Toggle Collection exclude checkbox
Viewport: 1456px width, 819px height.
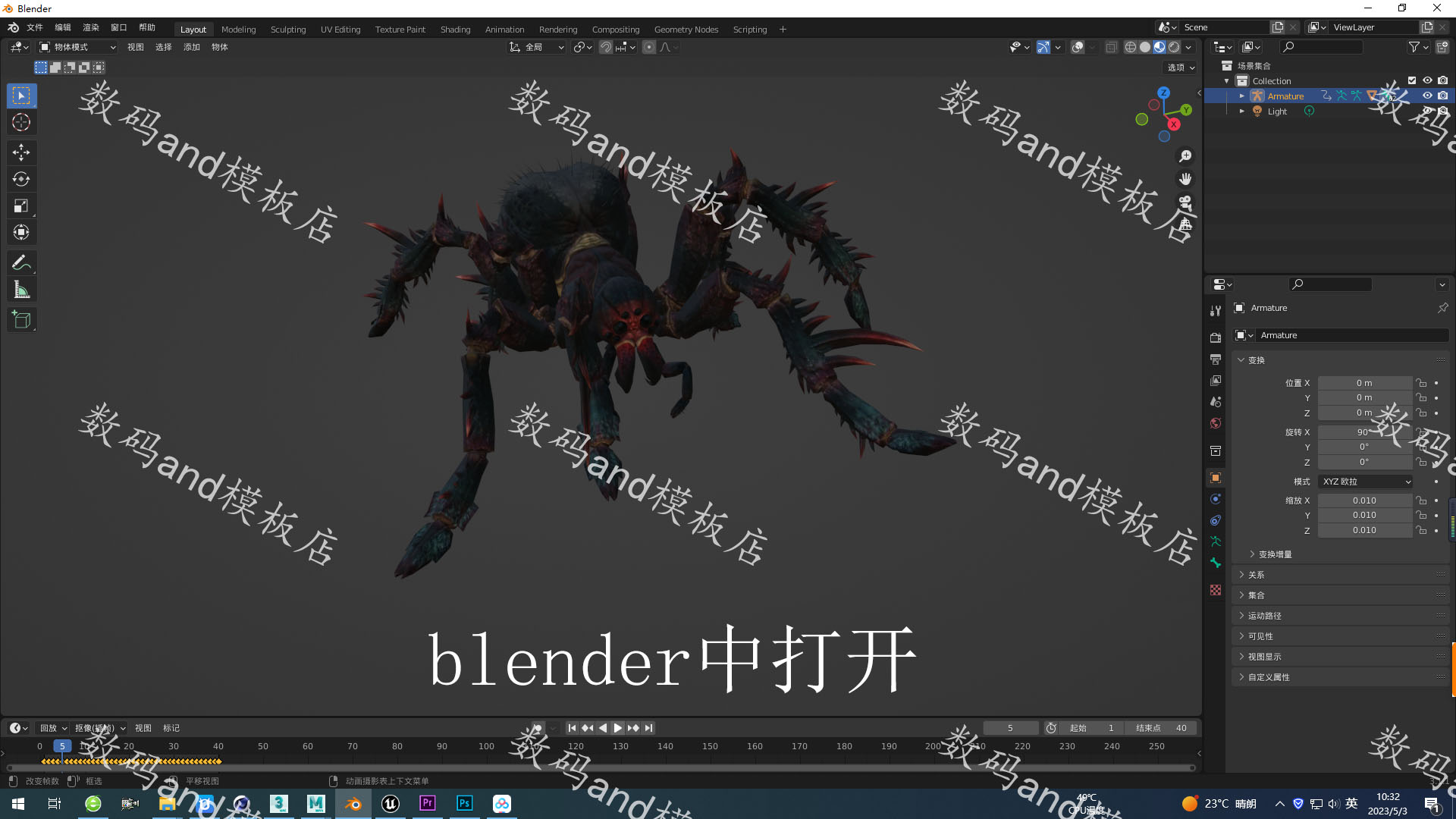[1412, 80]
